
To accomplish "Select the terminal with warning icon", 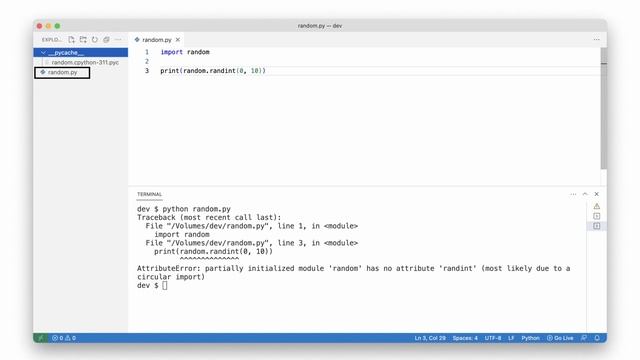I will [x=597, y=206].
